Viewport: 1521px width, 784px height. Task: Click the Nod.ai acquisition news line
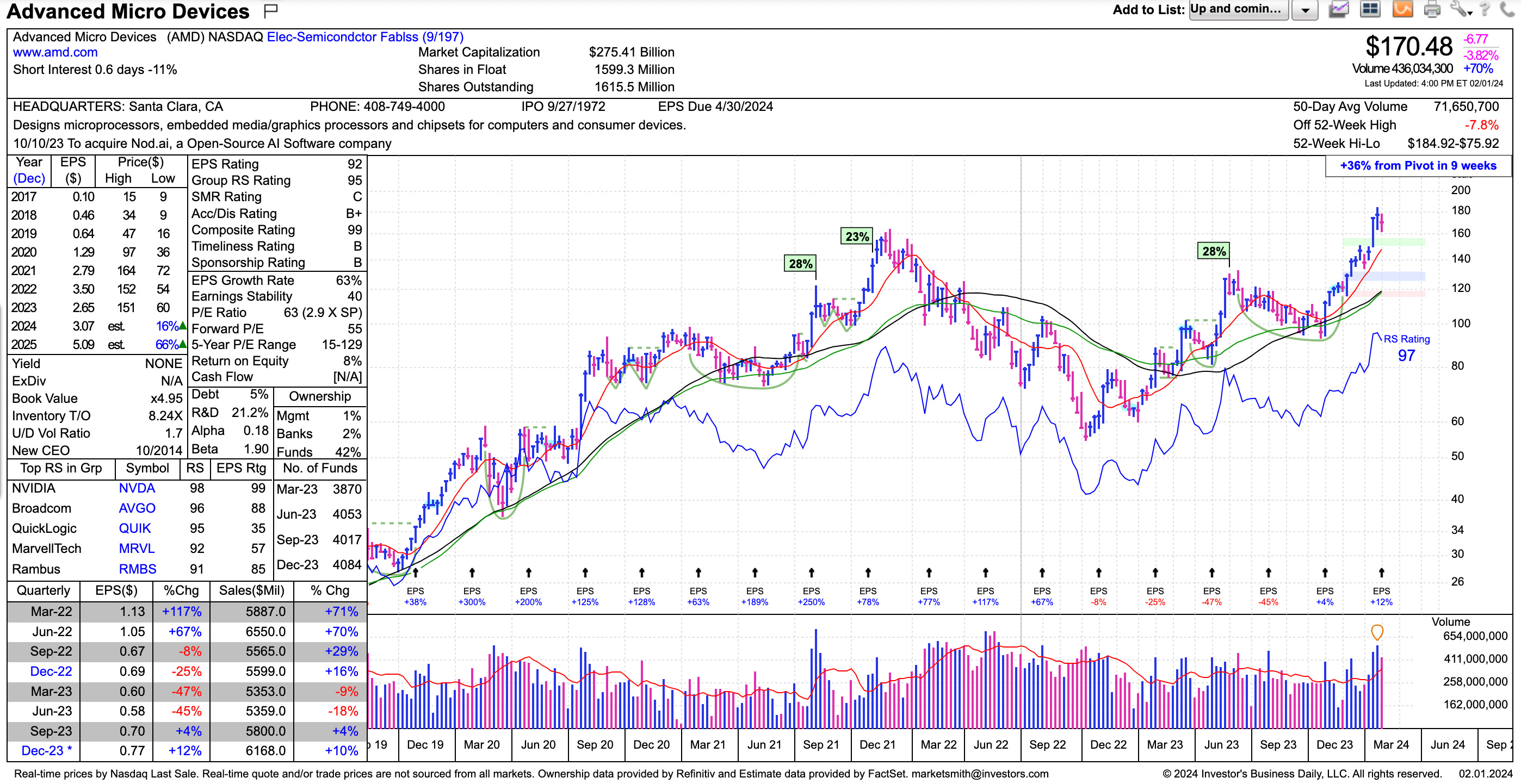[x=202, y=144]
